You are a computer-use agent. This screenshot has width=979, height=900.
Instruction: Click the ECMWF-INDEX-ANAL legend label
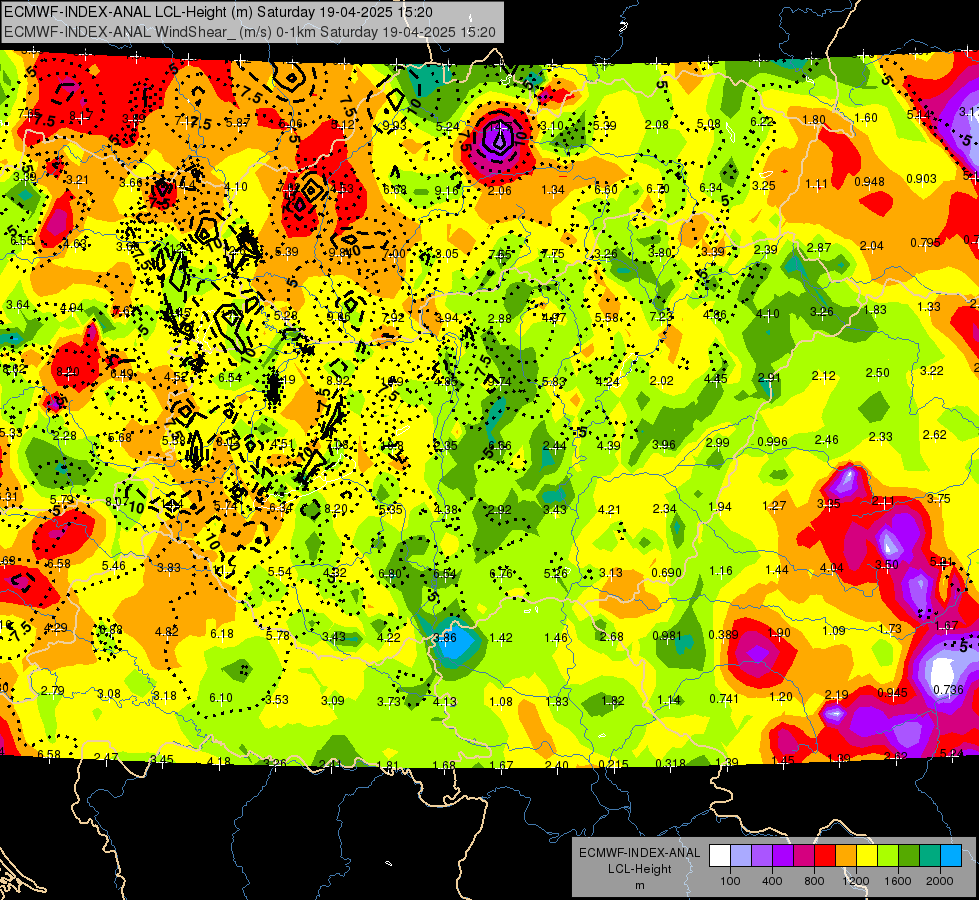click(x=640, y=853)
